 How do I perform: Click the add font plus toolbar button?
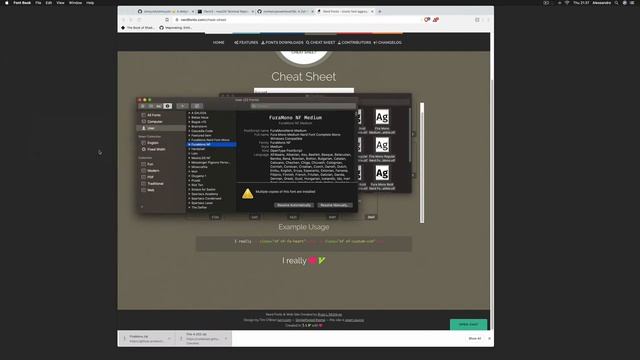182,106
